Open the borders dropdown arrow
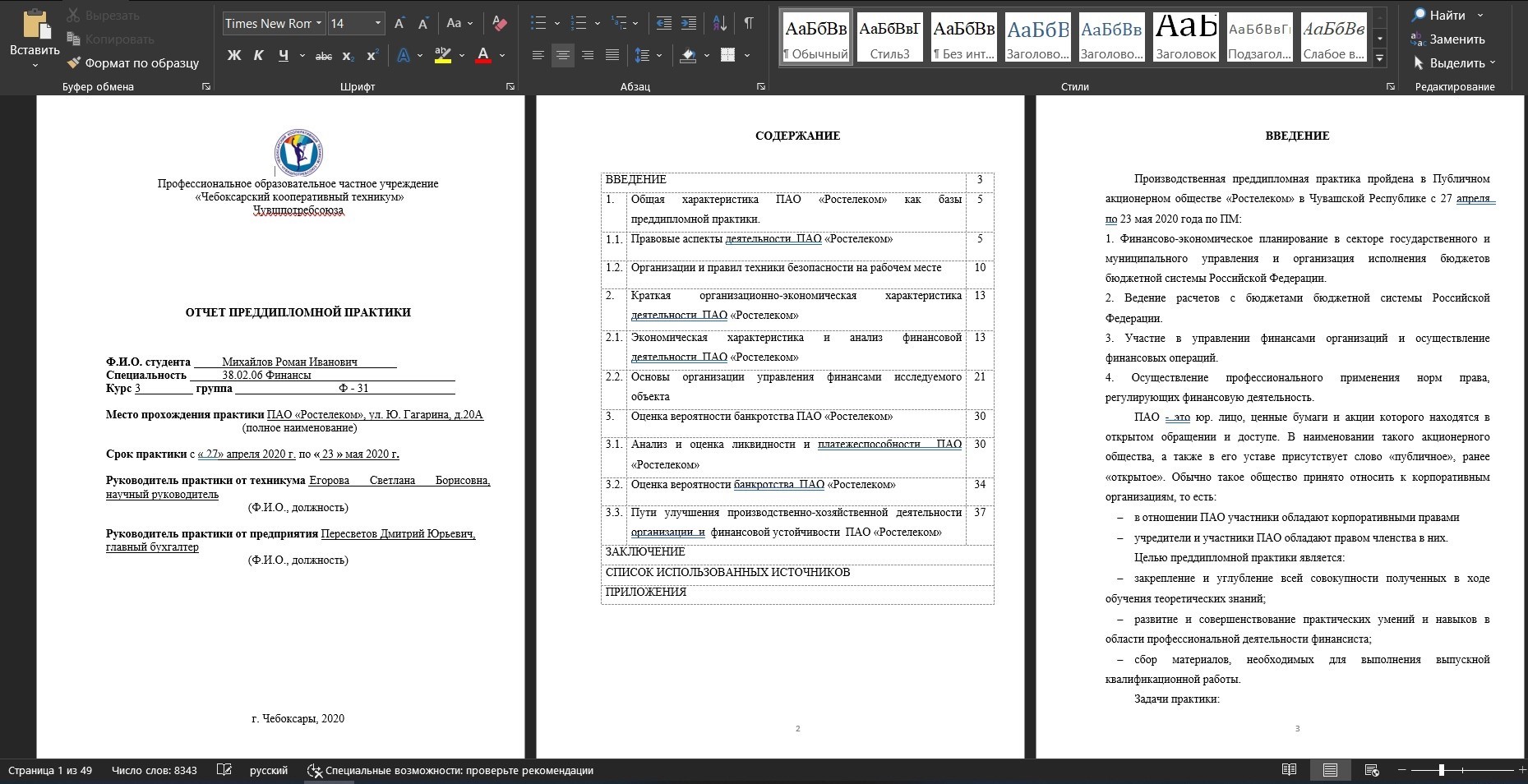This screenshot has height=784, width=1528. [x=746, y=55]
